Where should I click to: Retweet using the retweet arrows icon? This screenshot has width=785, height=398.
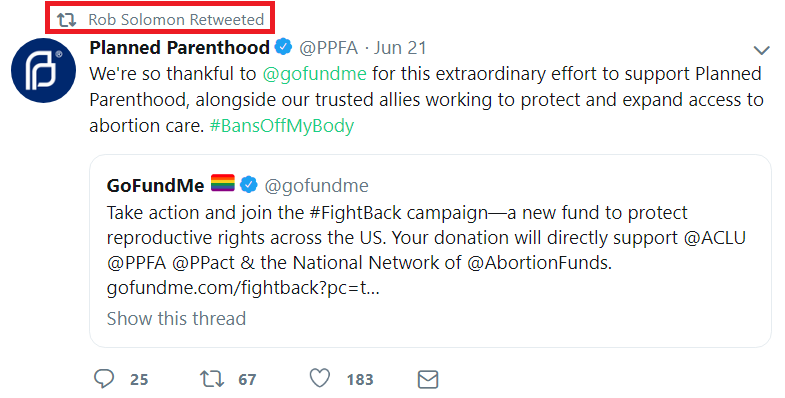tap(212, 379)
